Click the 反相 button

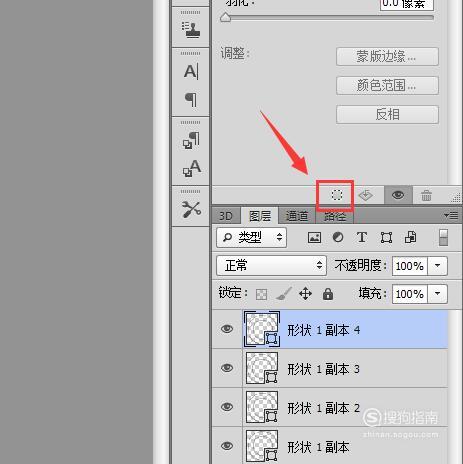(x=387, y=115)
